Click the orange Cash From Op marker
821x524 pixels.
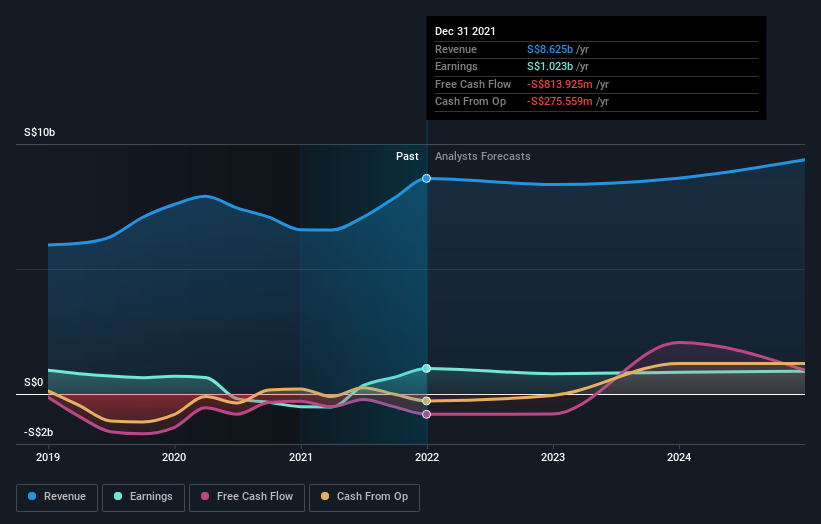427,401
